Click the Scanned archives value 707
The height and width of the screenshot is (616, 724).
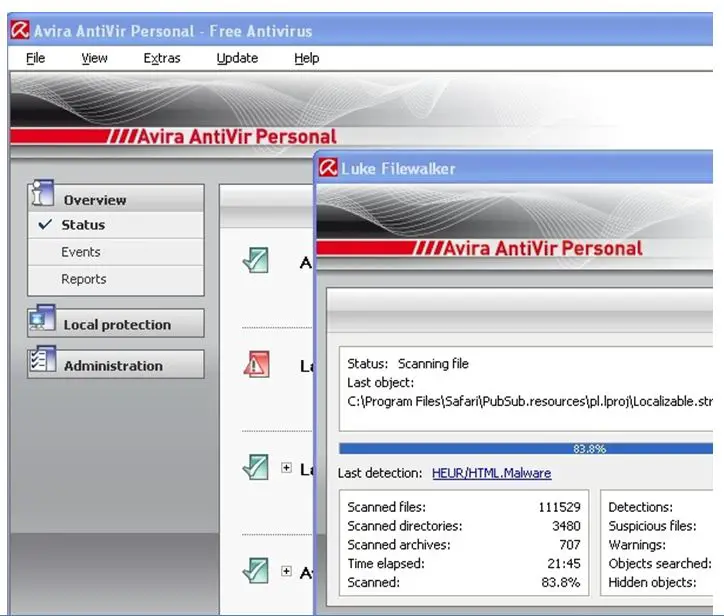click(570, 545)
